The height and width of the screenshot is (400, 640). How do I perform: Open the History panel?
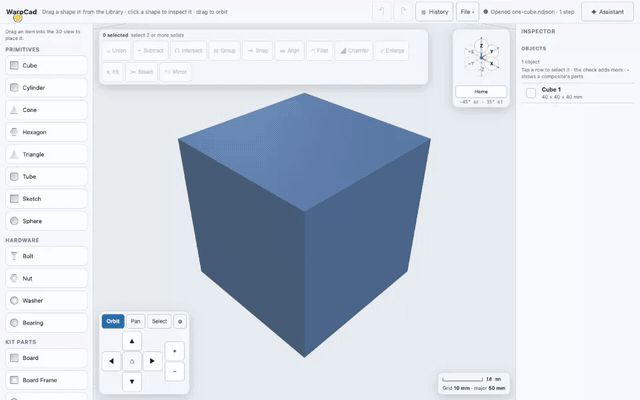point(434,12)
